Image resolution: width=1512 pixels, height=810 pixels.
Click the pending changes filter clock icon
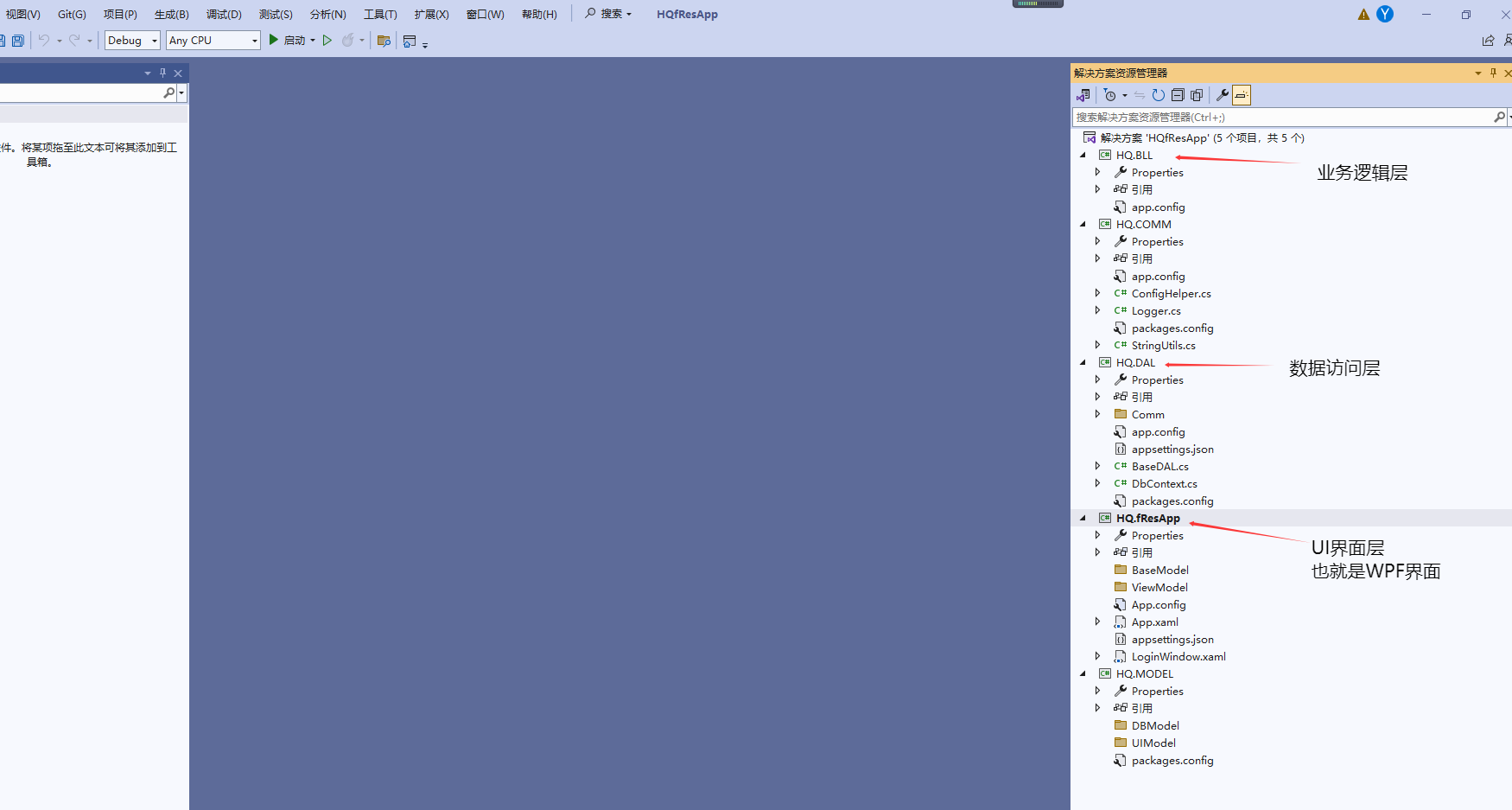point(1110,95)
